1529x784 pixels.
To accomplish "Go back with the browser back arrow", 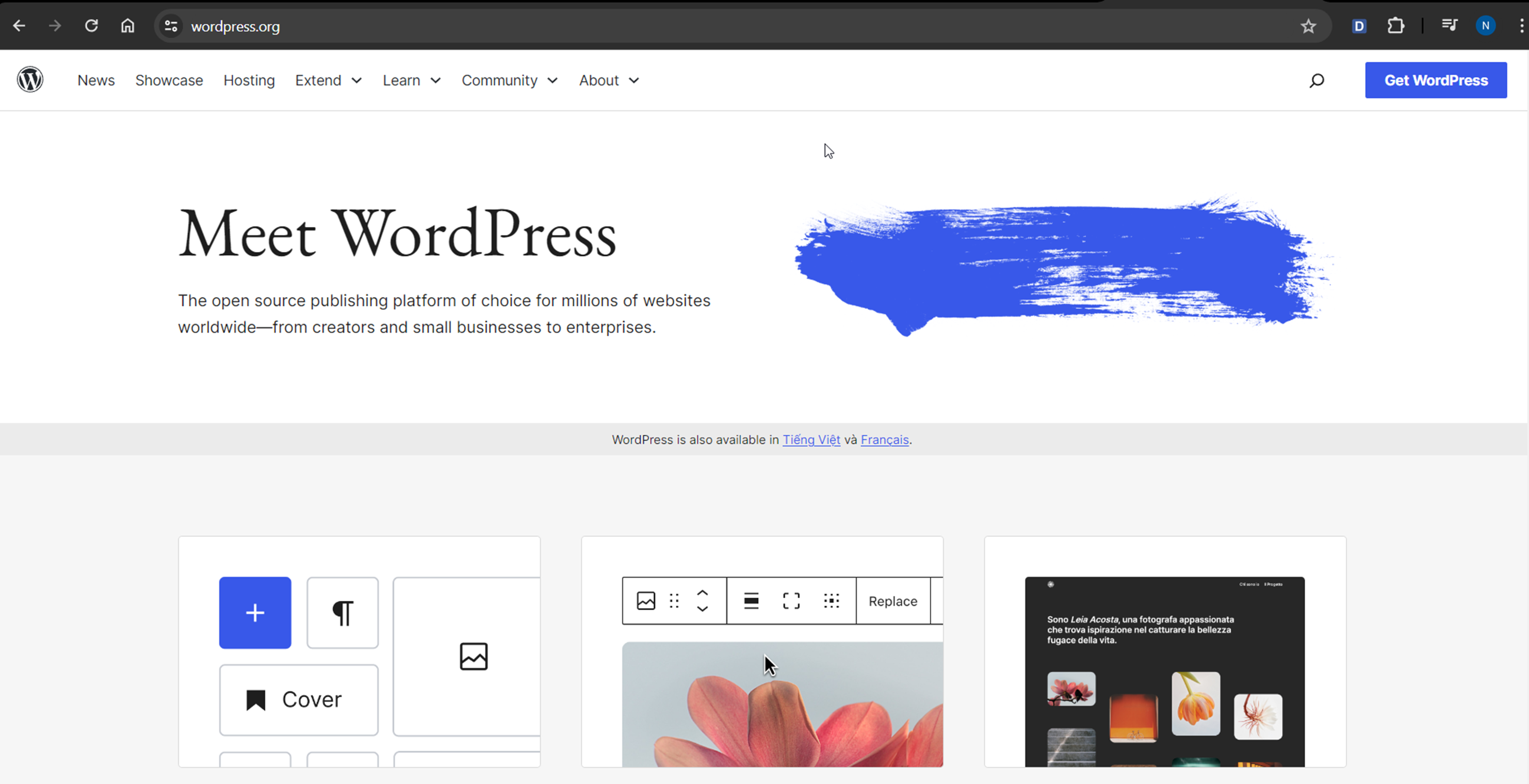I will [19, 26].
